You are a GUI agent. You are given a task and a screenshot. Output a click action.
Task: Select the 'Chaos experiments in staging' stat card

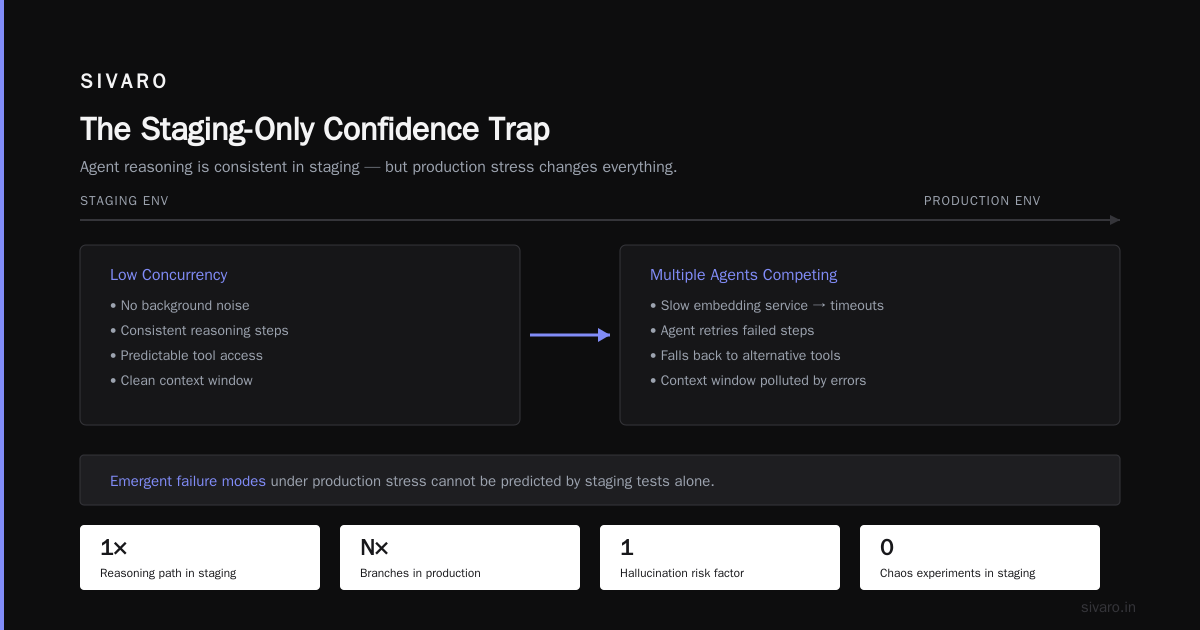pyautogui.click(x=980, y=557)
